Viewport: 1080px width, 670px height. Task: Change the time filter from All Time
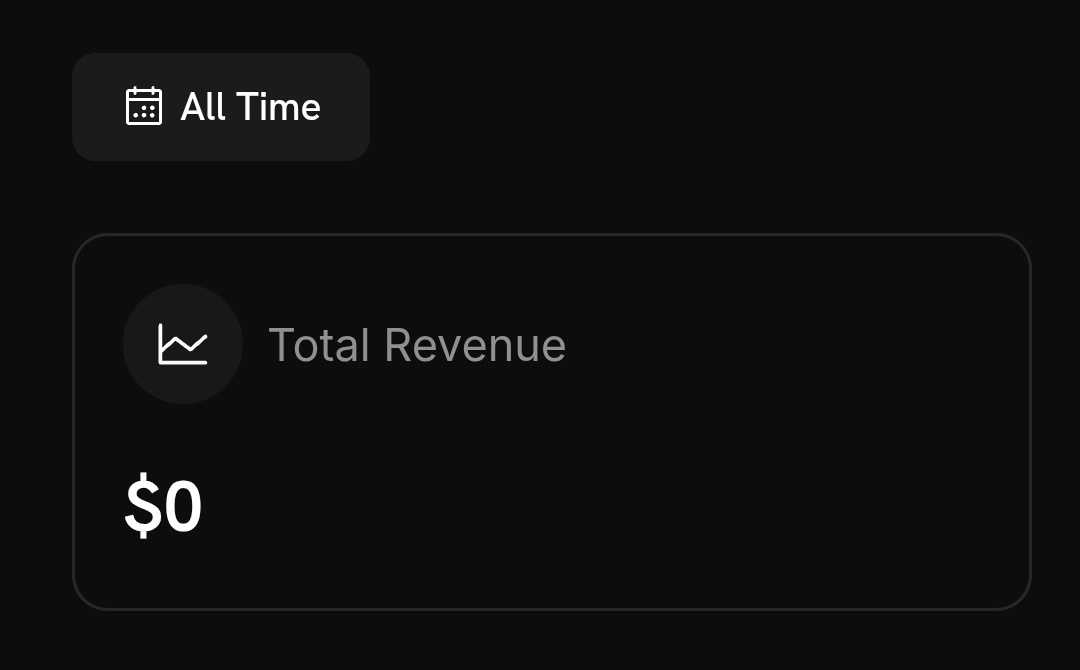(221, 107)
